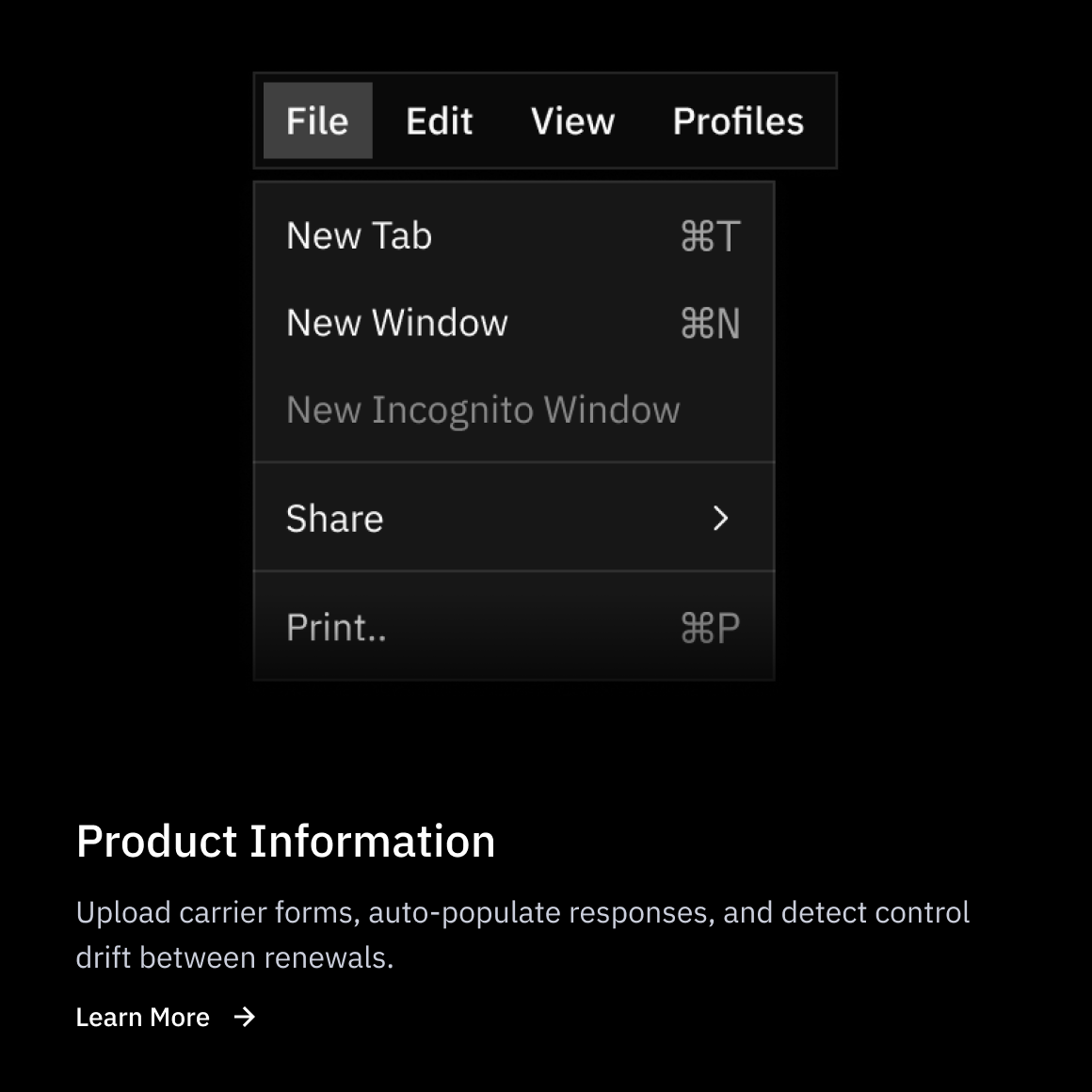Screen dimensions: 1092x1092
Task: Click the ⌘P shortcut icon
Action: pos(710,628)
